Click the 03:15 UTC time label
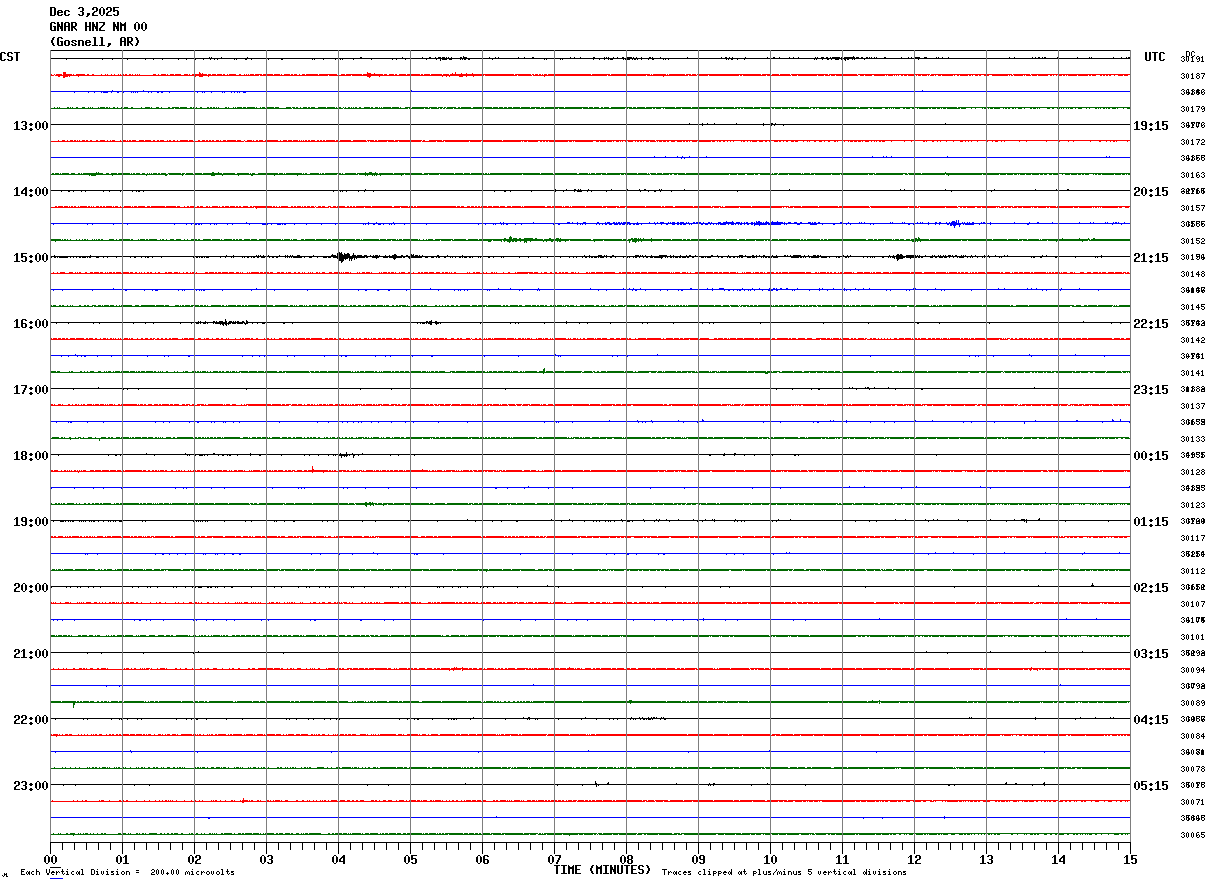 pyautogui.click(x=1151, y=653)
